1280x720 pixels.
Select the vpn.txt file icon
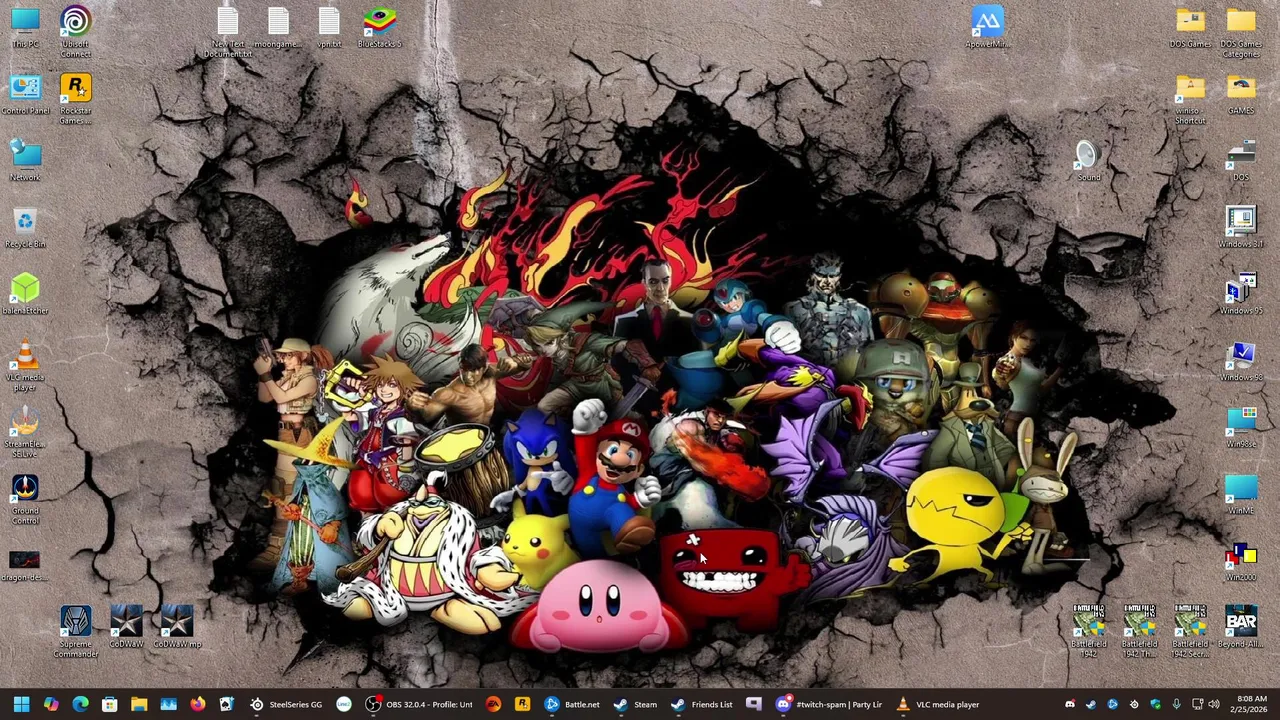point(329,28)
